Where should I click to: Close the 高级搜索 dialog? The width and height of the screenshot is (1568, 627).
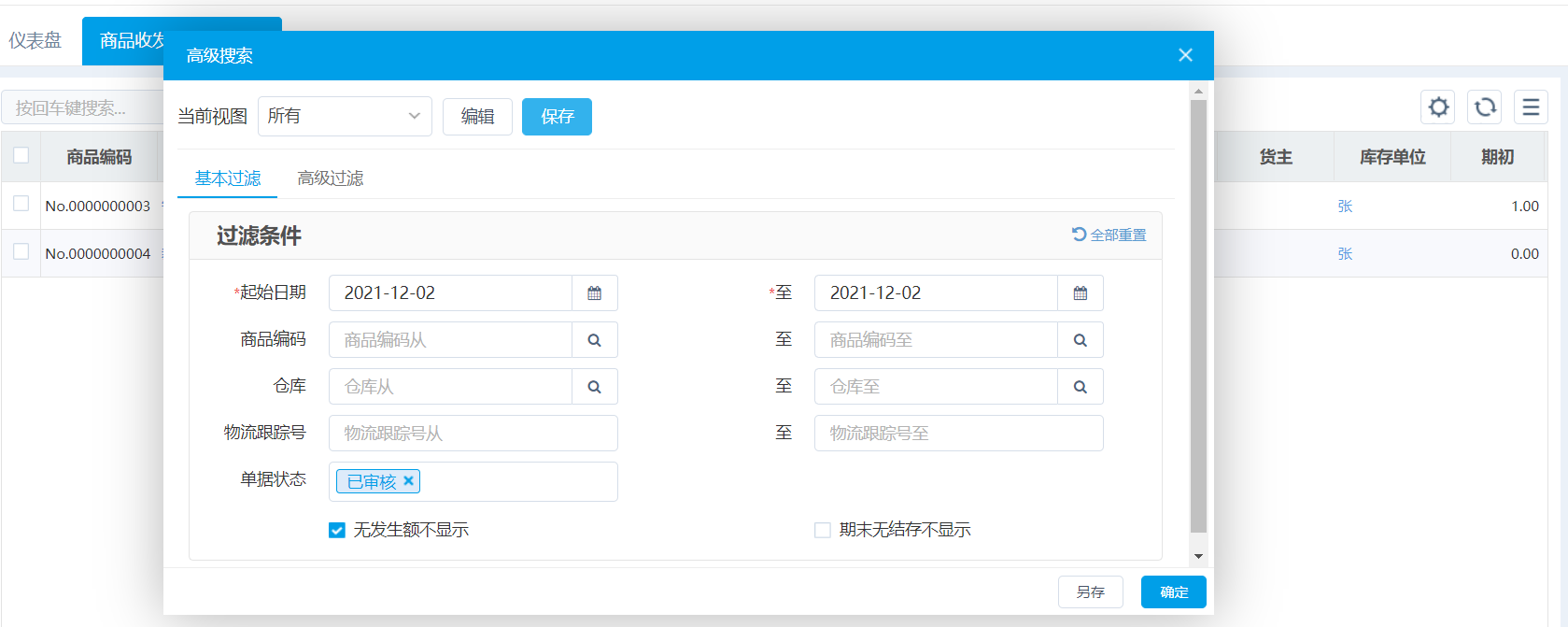[1185, 55]
